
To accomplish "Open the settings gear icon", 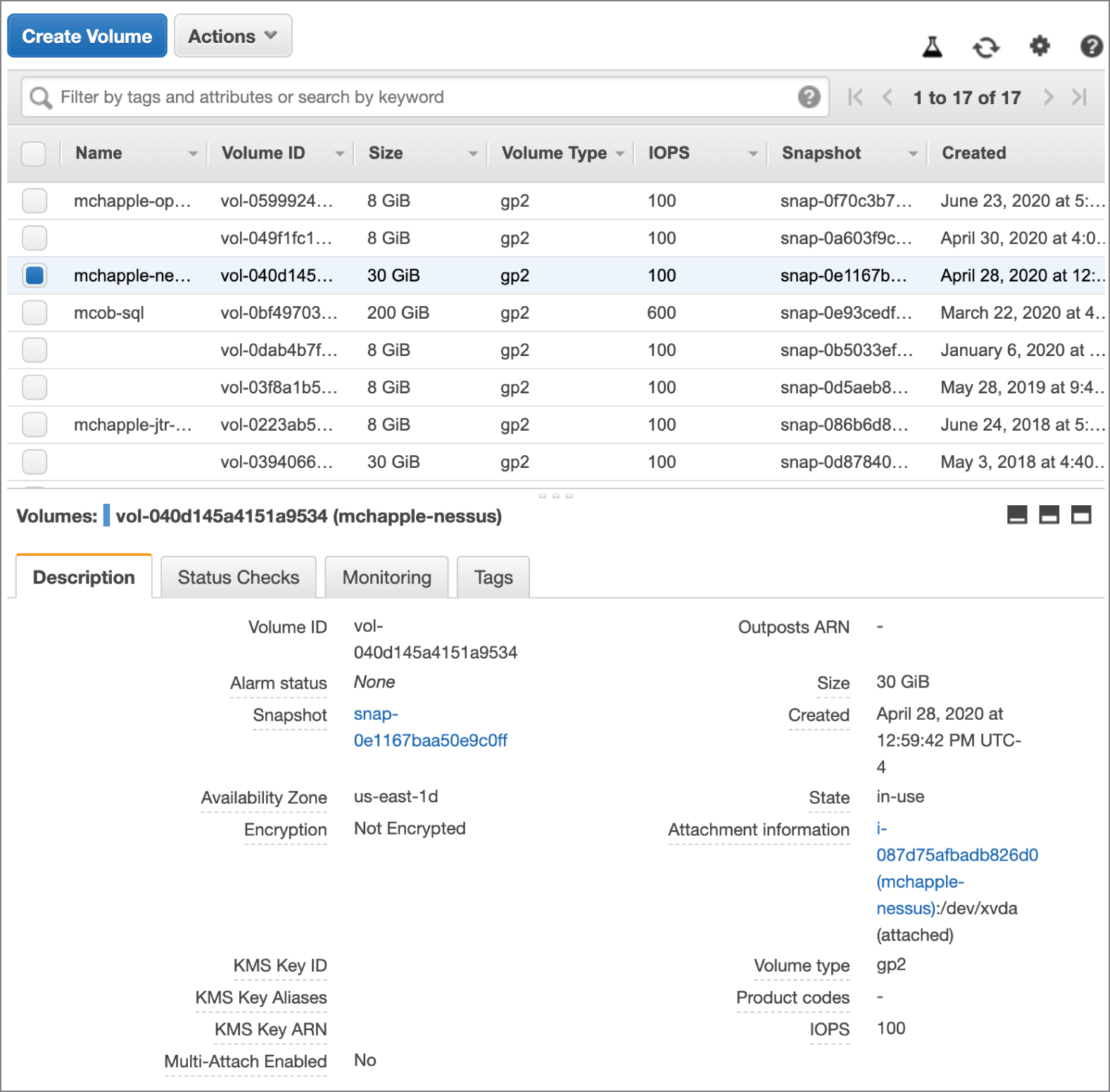I will point(1040,46).
